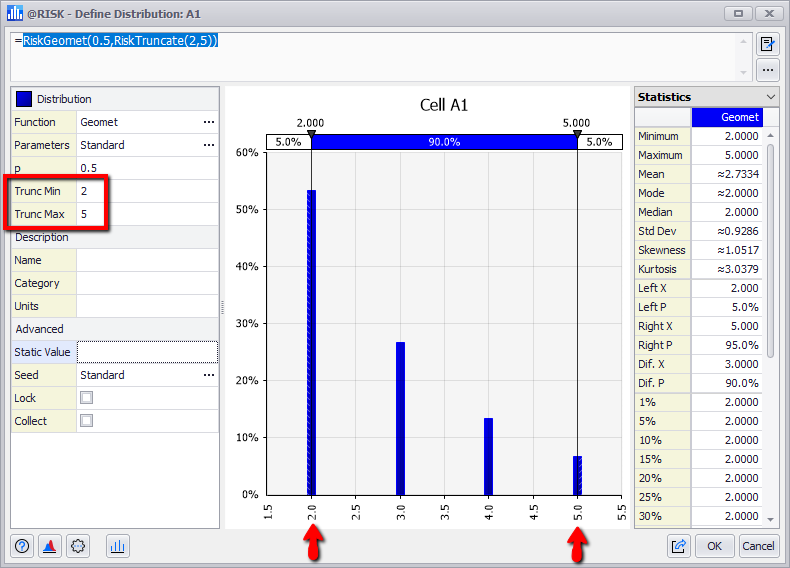Click the export icon beside the OK button

coord(679,546)
